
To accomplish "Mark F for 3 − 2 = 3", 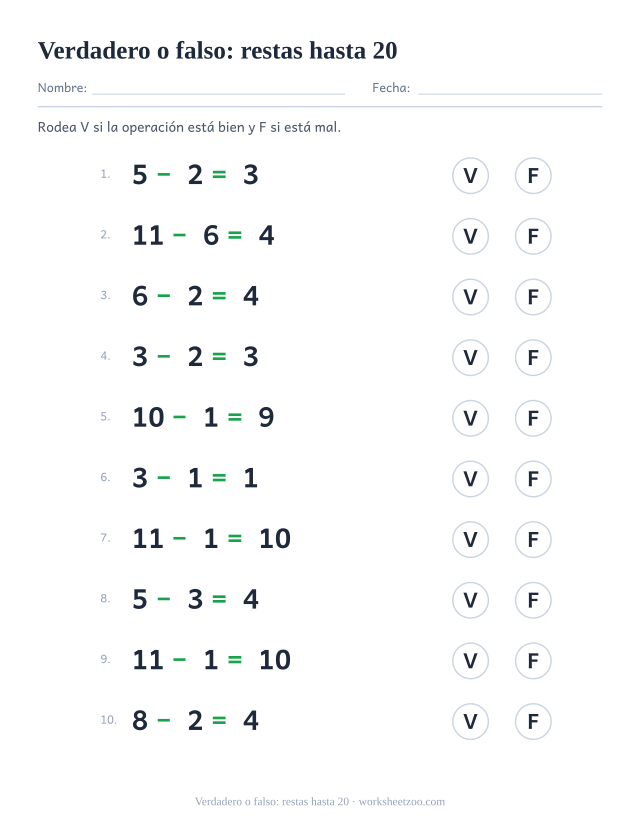I will click(533, 357).
